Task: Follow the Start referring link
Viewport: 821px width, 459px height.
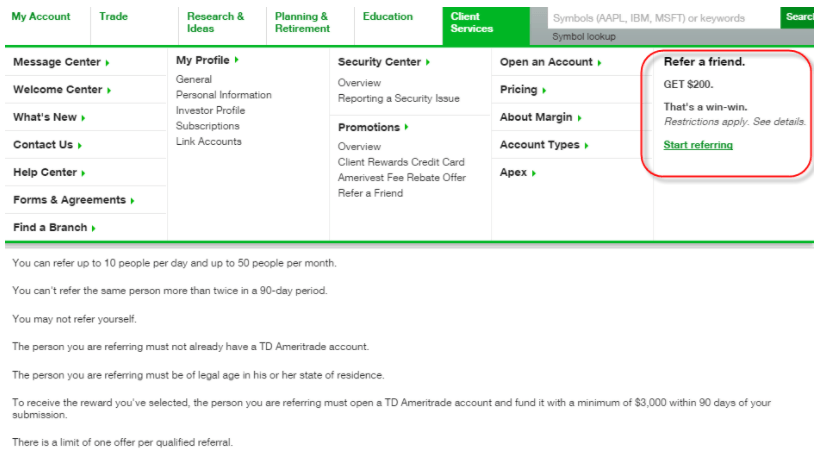Action: [698, 145]
